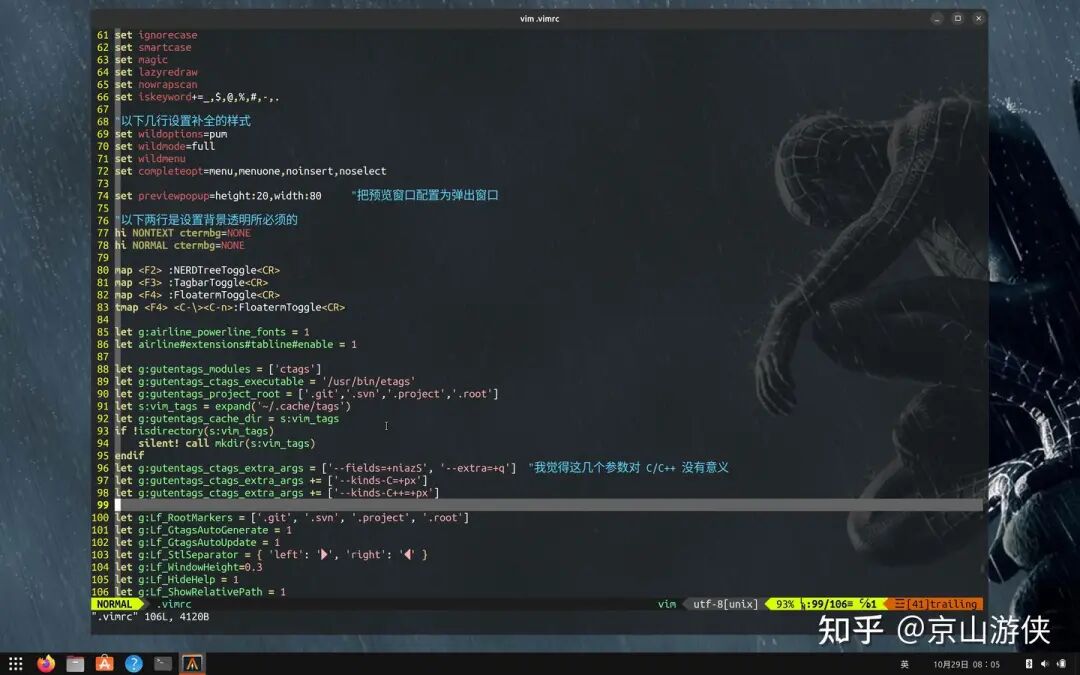Image resolution: width=1080 pixels, height=675 pixels.
Task: Open the volume speaker tray icon
Action: click(1044, 664)
